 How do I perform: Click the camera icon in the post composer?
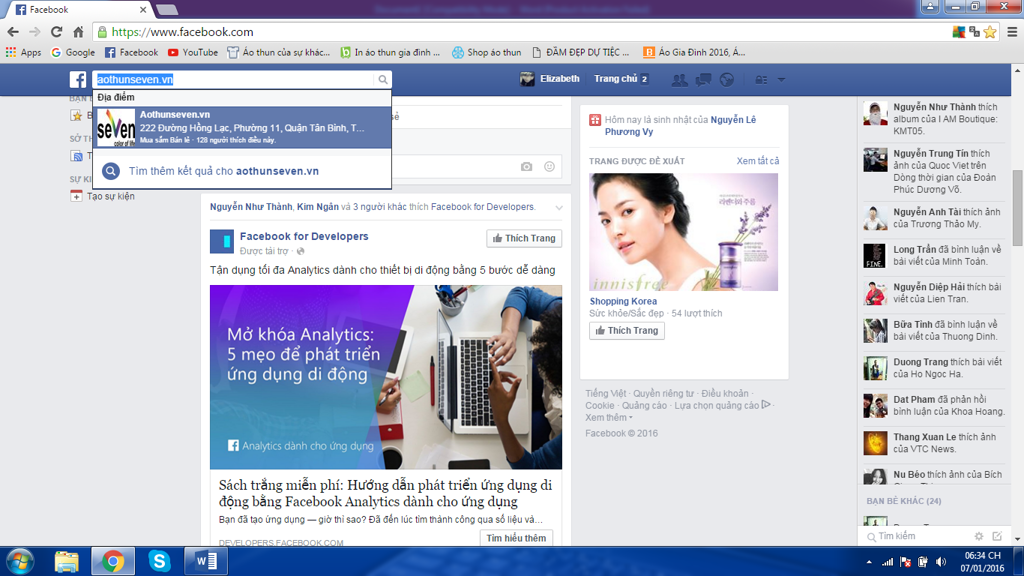[527, 167]
